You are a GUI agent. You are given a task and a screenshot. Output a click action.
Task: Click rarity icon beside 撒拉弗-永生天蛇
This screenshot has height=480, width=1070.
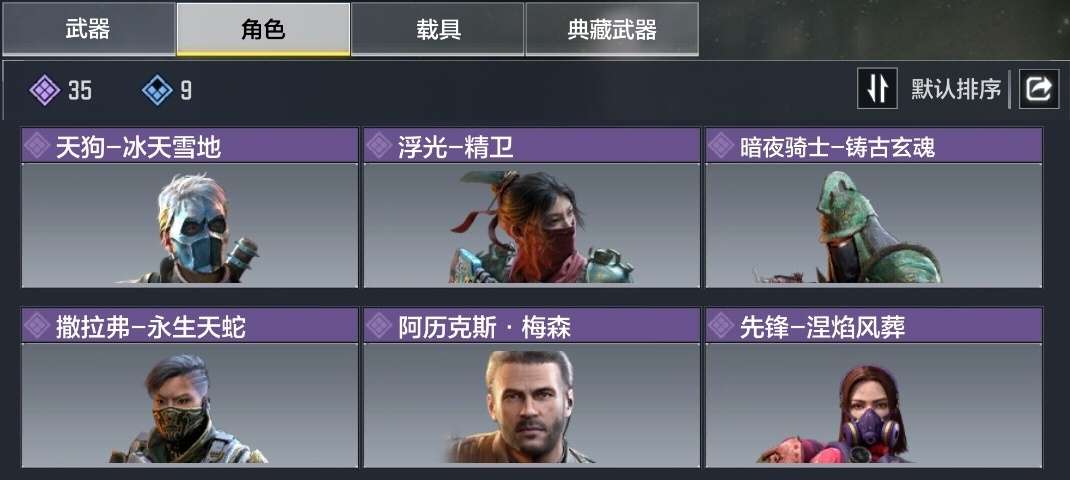(x=37, y=326)
